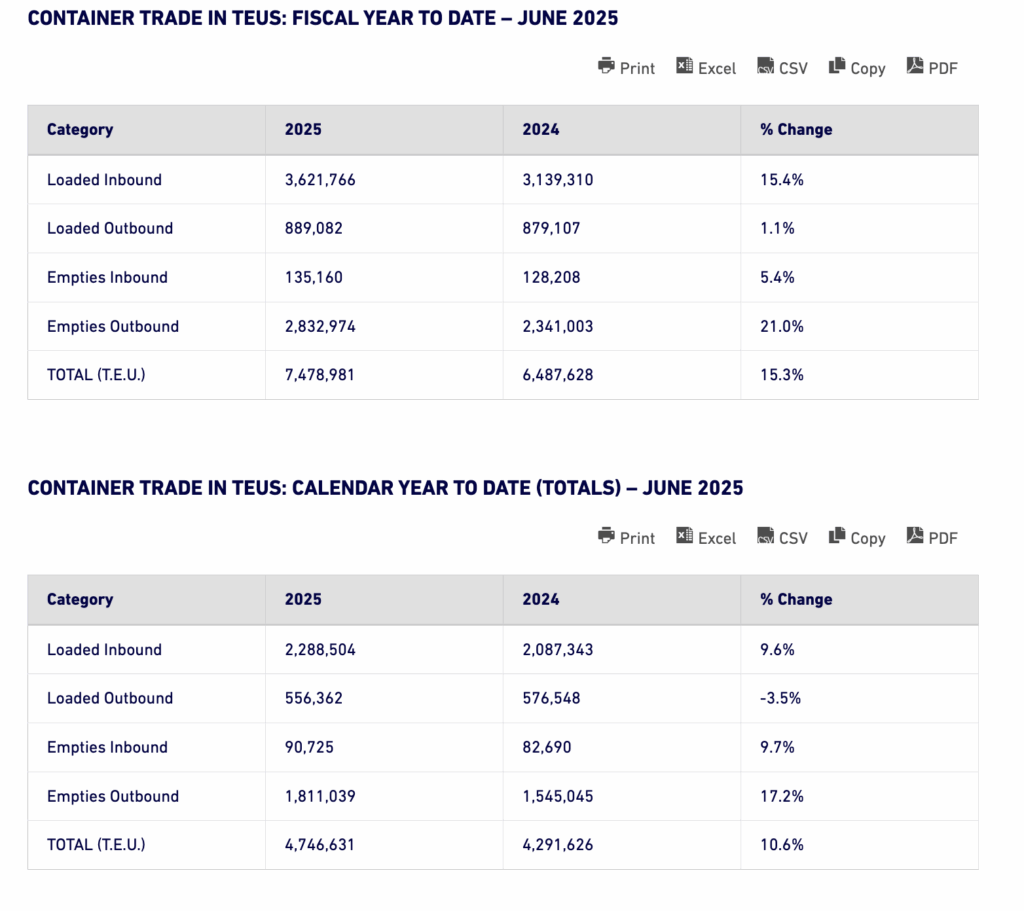The height and width of the screenshot is (911, 1024).
Task: Sort fiscal year table by % Change
Action: pyautogui.click(x=796, y=130)
